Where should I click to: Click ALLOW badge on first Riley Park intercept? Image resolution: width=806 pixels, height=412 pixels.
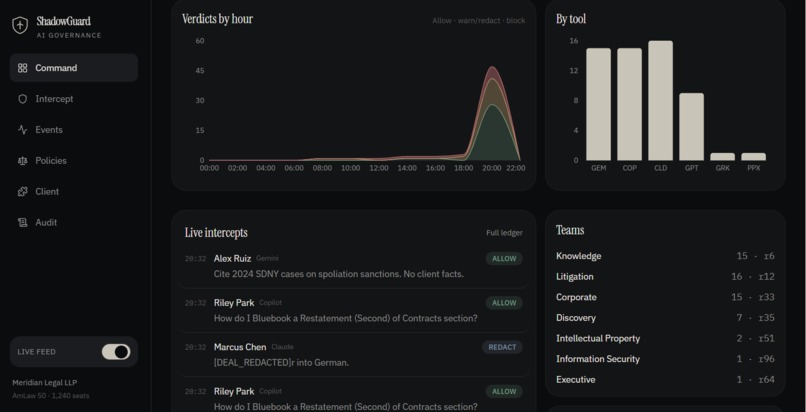click(504, 303)
